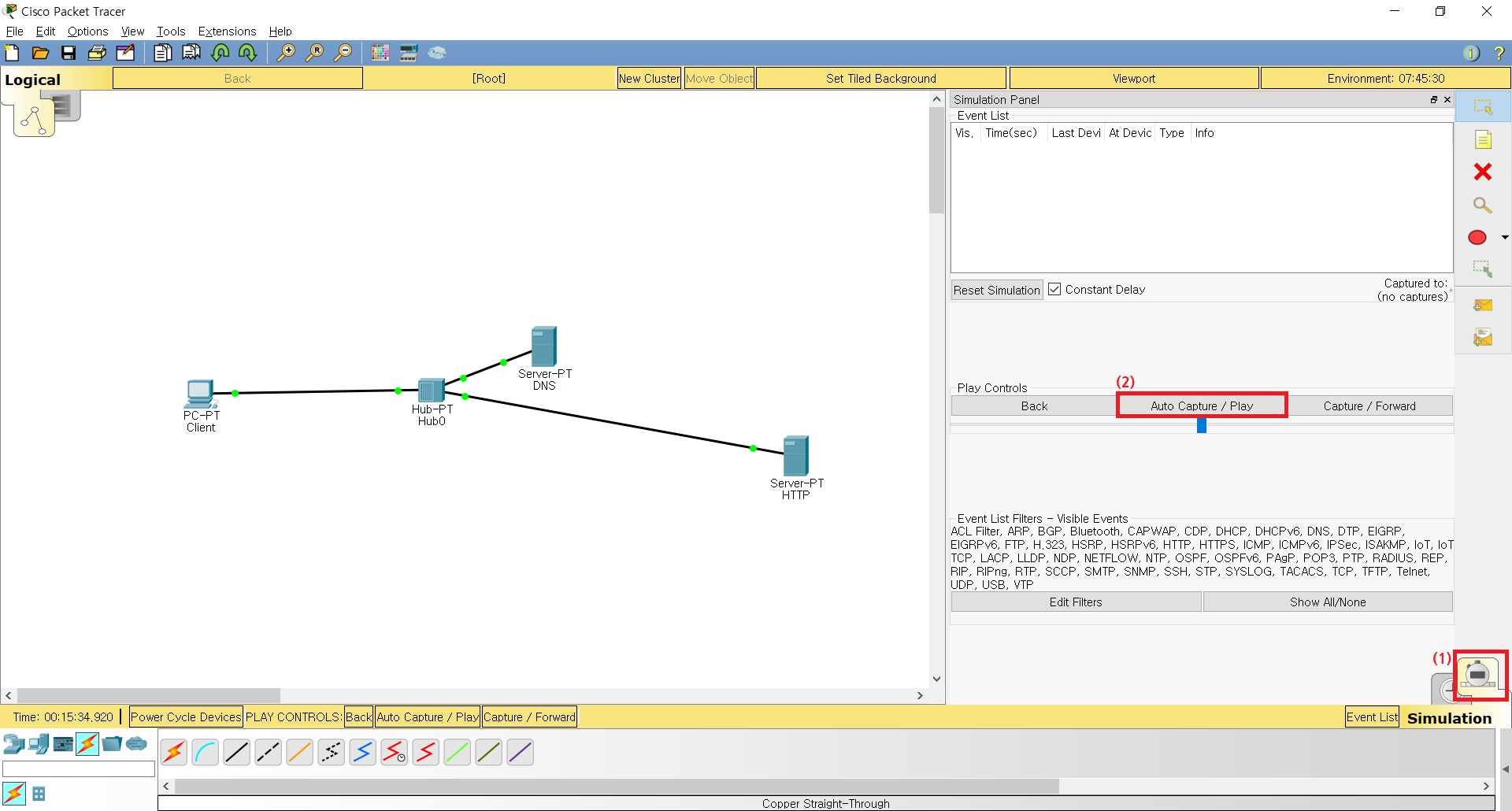1512x811 pixels.
Task: Switch to simulation mode stopwatch icon
Action: point(1478,675)
